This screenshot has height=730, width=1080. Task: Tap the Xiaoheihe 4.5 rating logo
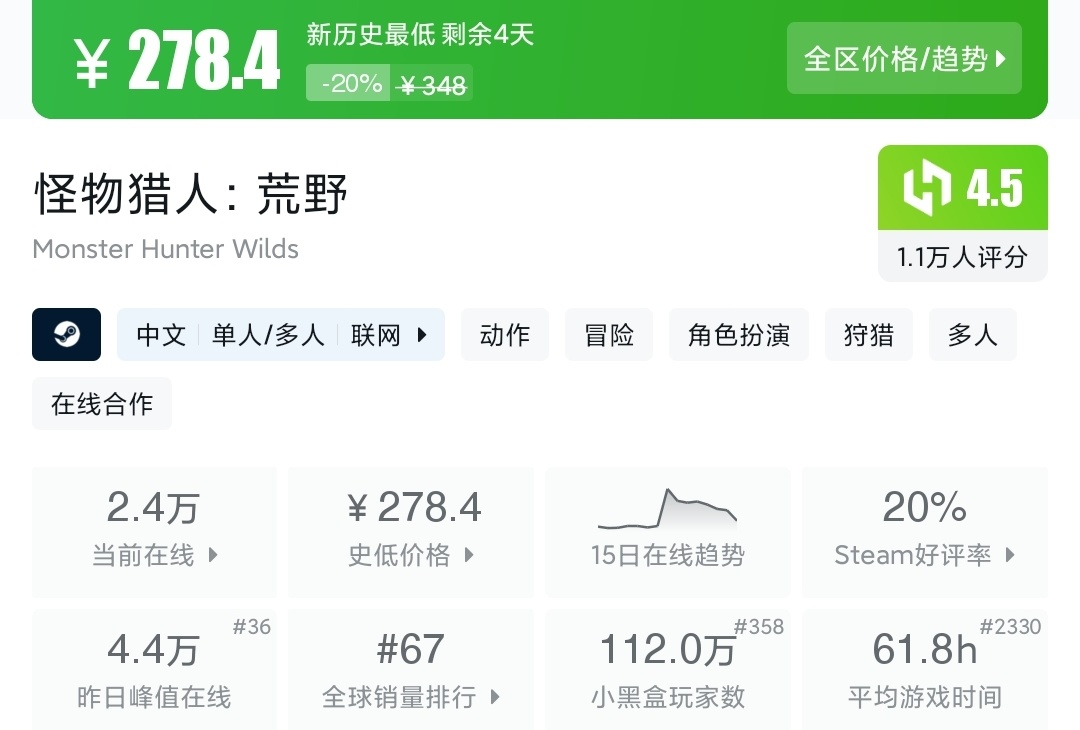(962, 188)
